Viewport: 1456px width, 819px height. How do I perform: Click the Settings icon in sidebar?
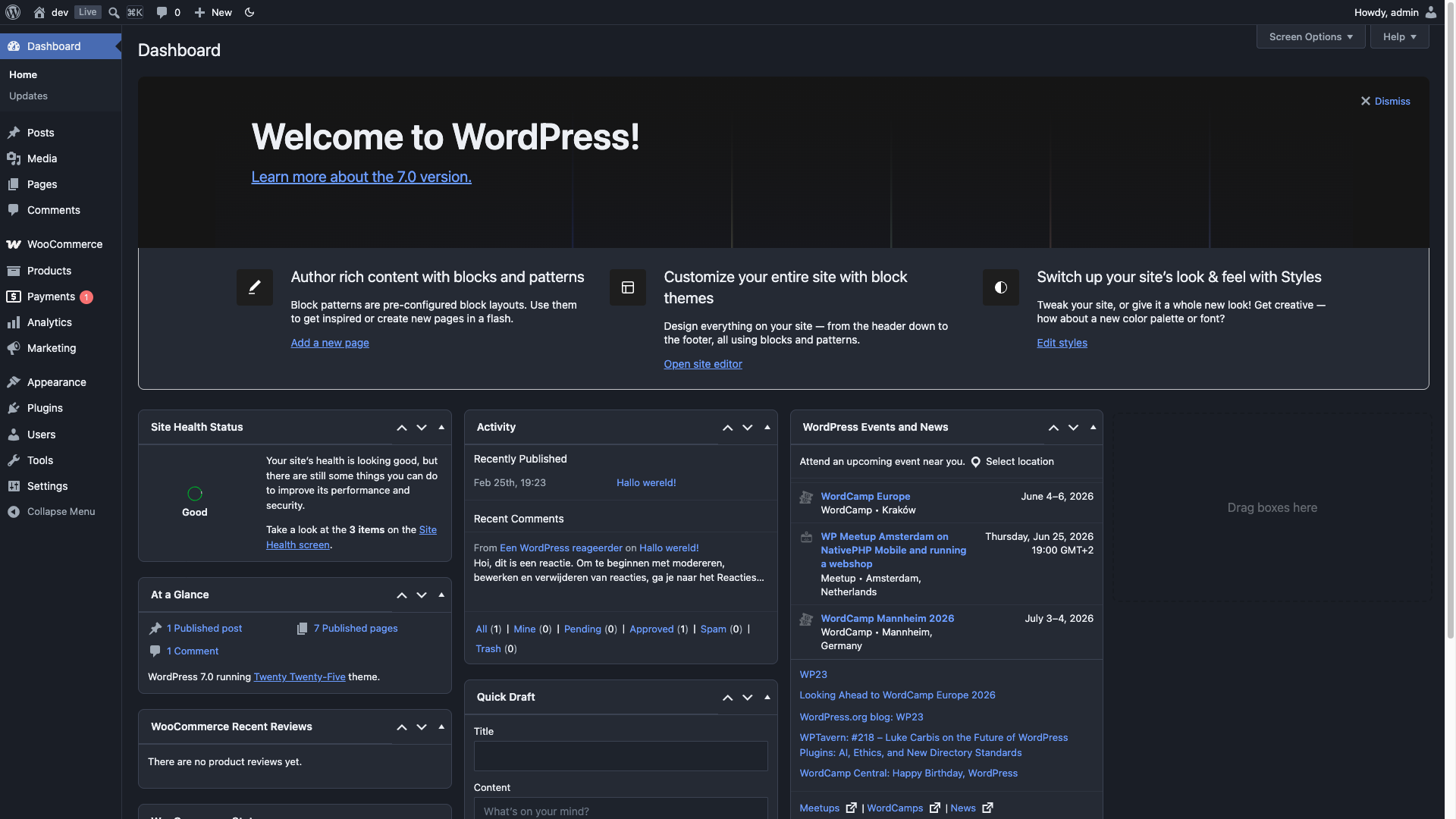click(x=14, y=486)
